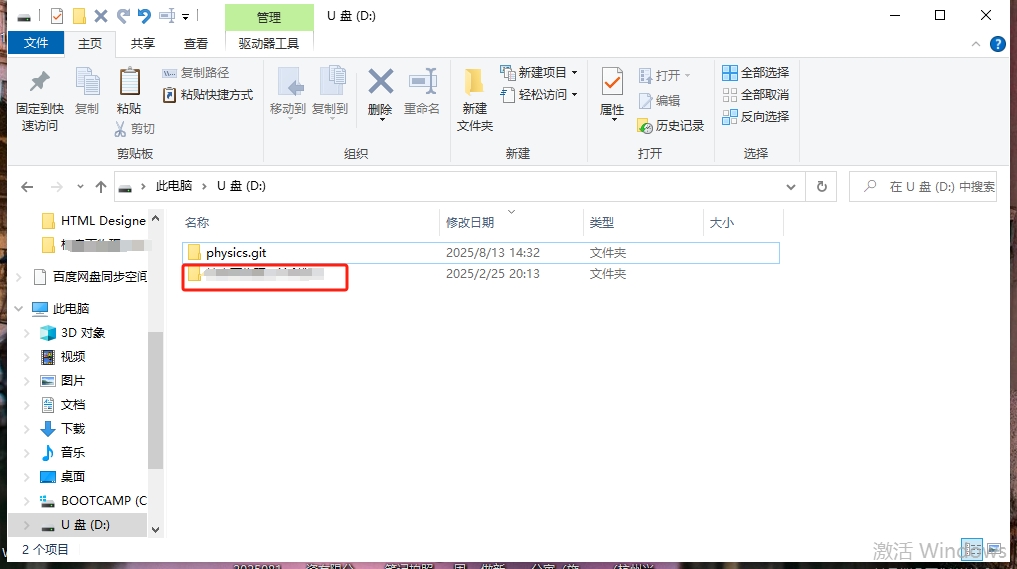Image resolution: width=1017 pixels, height=569 pixels.
Task: Click 复制路径 copy path
Action: pos(196,73)
